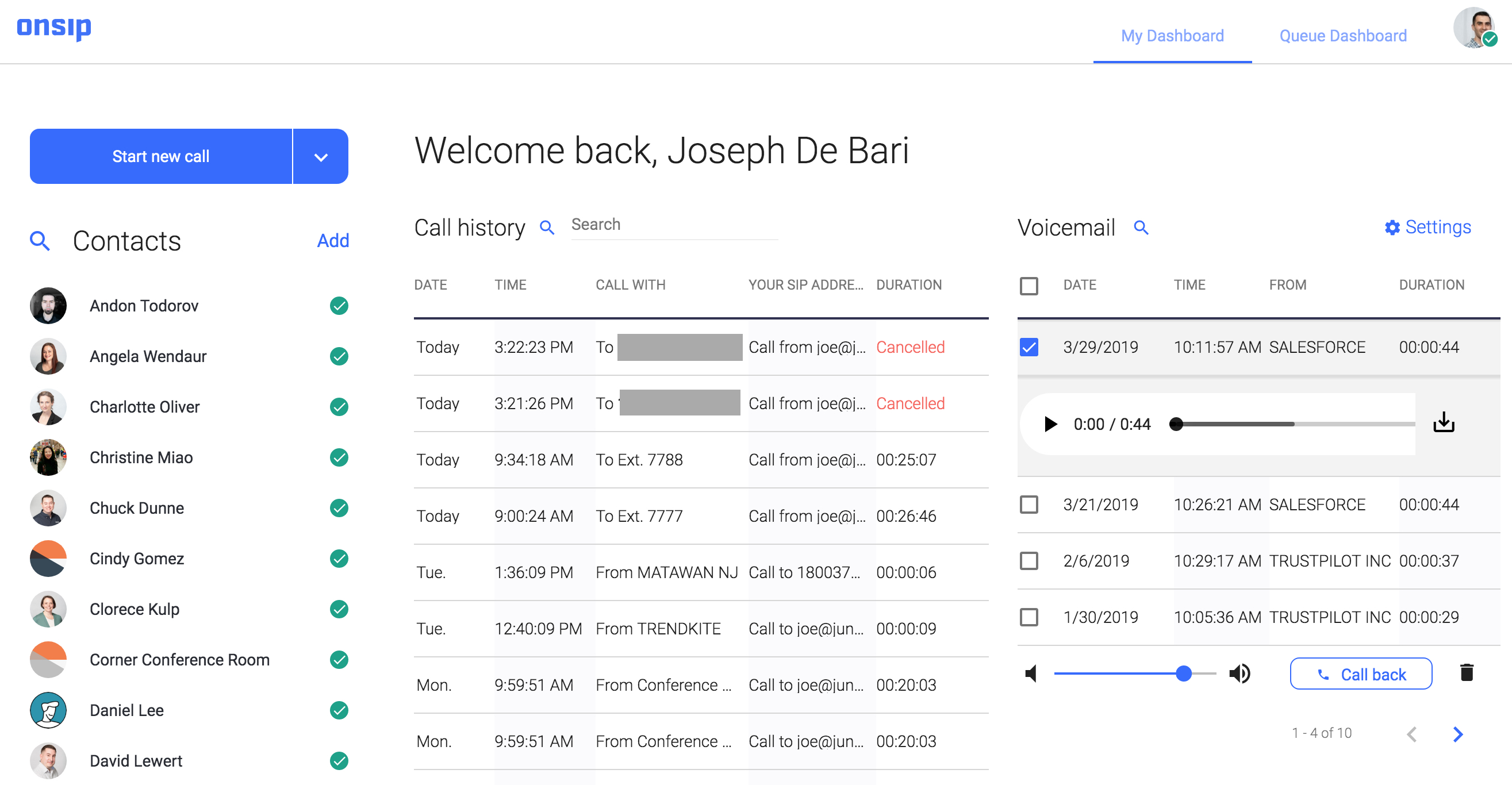Click the onsip logo

coord(53,27)
